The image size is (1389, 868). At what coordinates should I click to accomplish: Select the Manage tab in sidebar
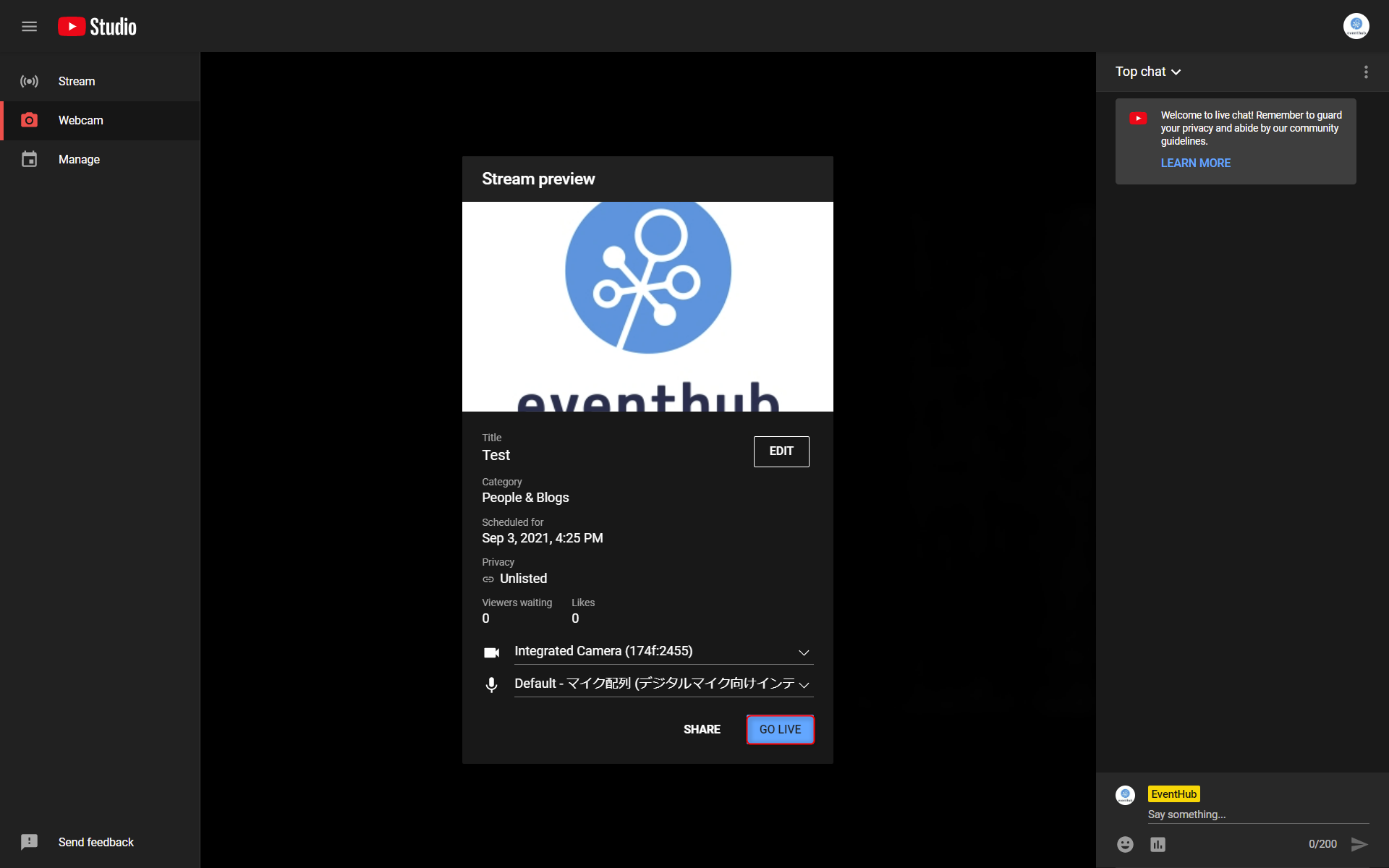coord(100,159)
